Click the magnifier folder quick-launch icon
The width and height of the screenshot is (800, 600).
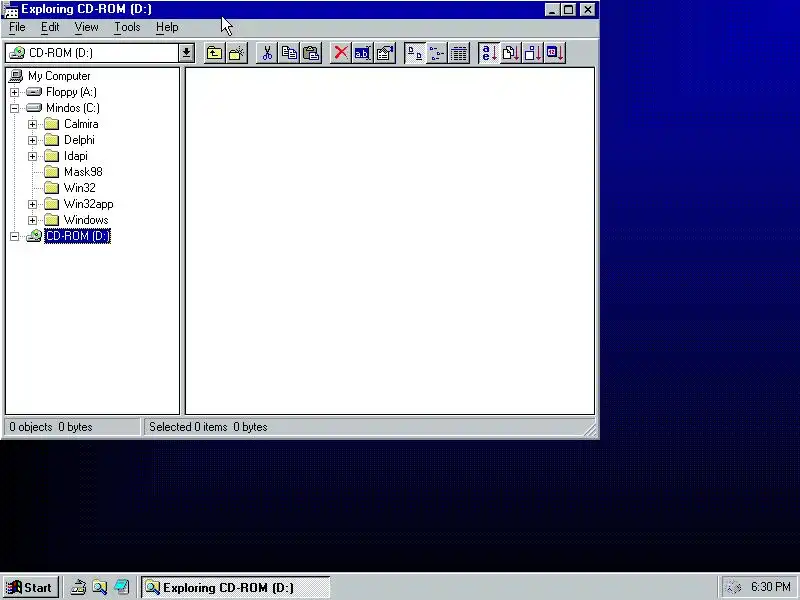(99, 588)
